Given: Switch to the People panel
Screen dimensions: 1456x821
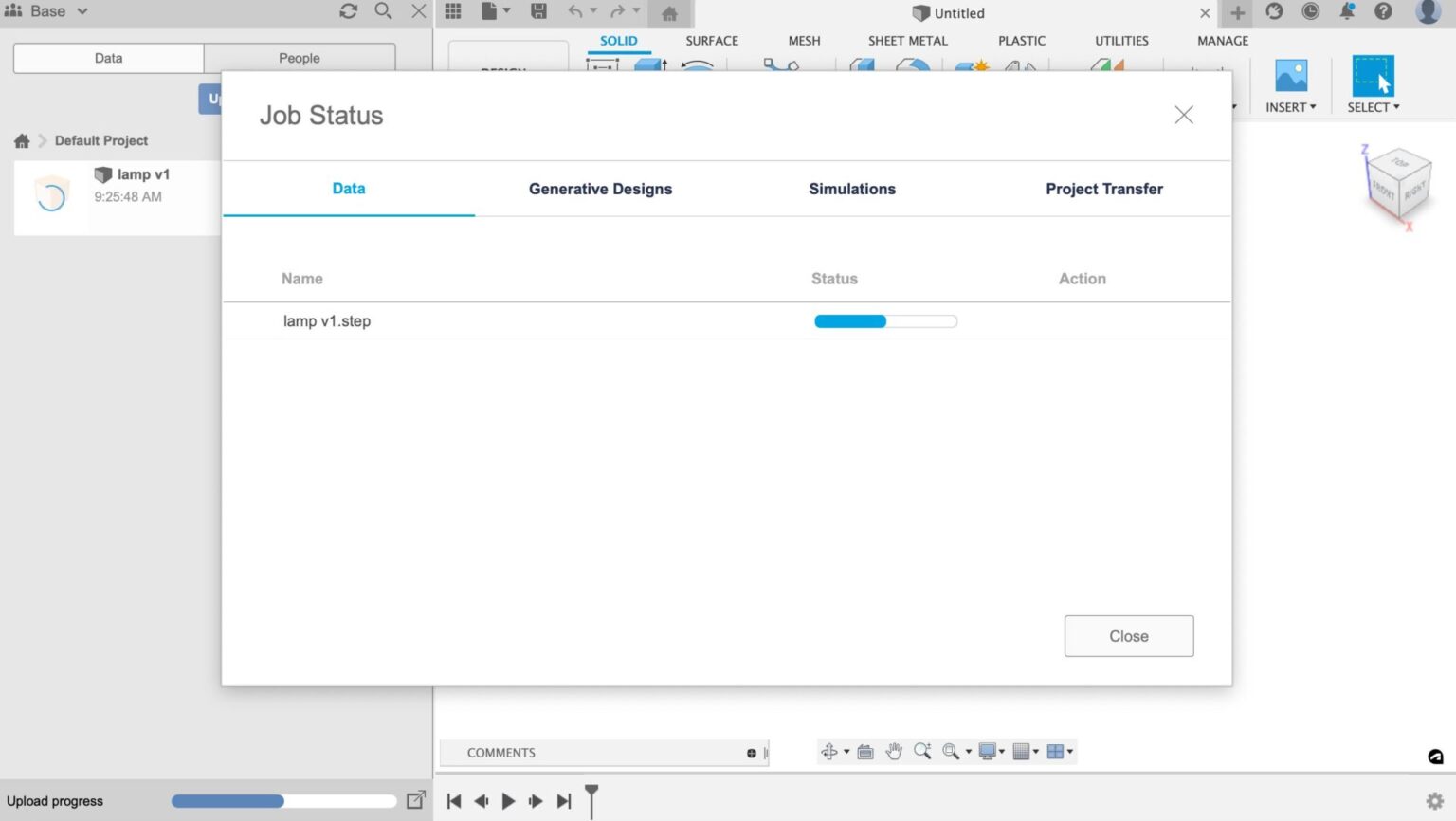Looking at the screenshot, I should tap(299, 58).
